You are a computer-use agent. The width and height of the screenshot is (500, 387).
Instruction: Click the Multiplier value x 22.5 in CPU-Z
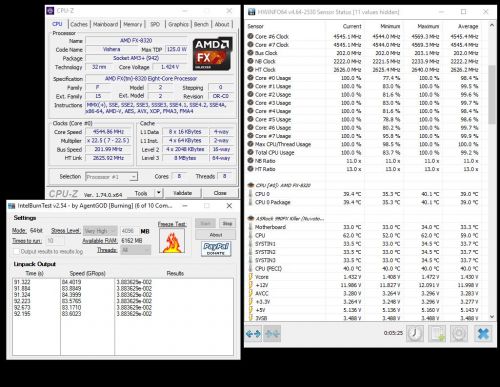[x=108, y=141]
